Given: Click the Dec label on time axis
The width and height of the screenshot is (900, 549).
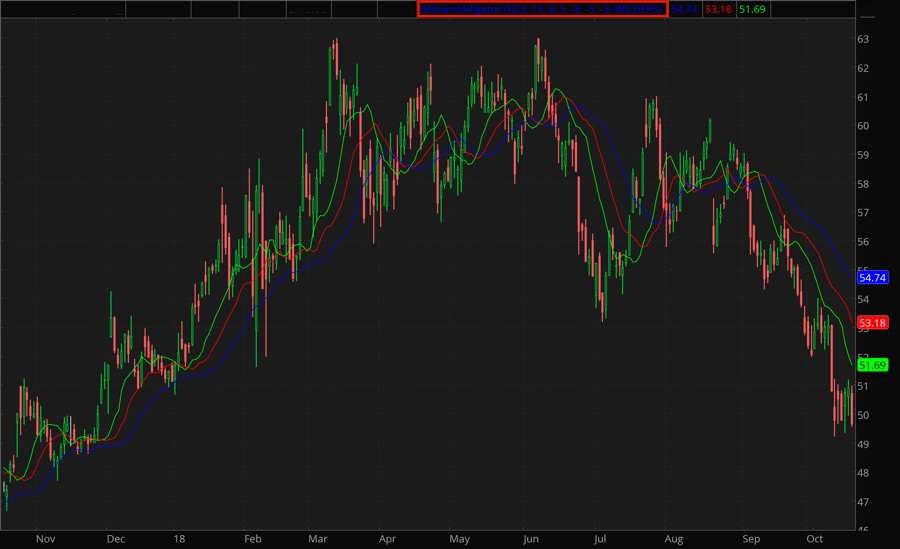Looking at the screenshot, I should [x=115, y=538].
